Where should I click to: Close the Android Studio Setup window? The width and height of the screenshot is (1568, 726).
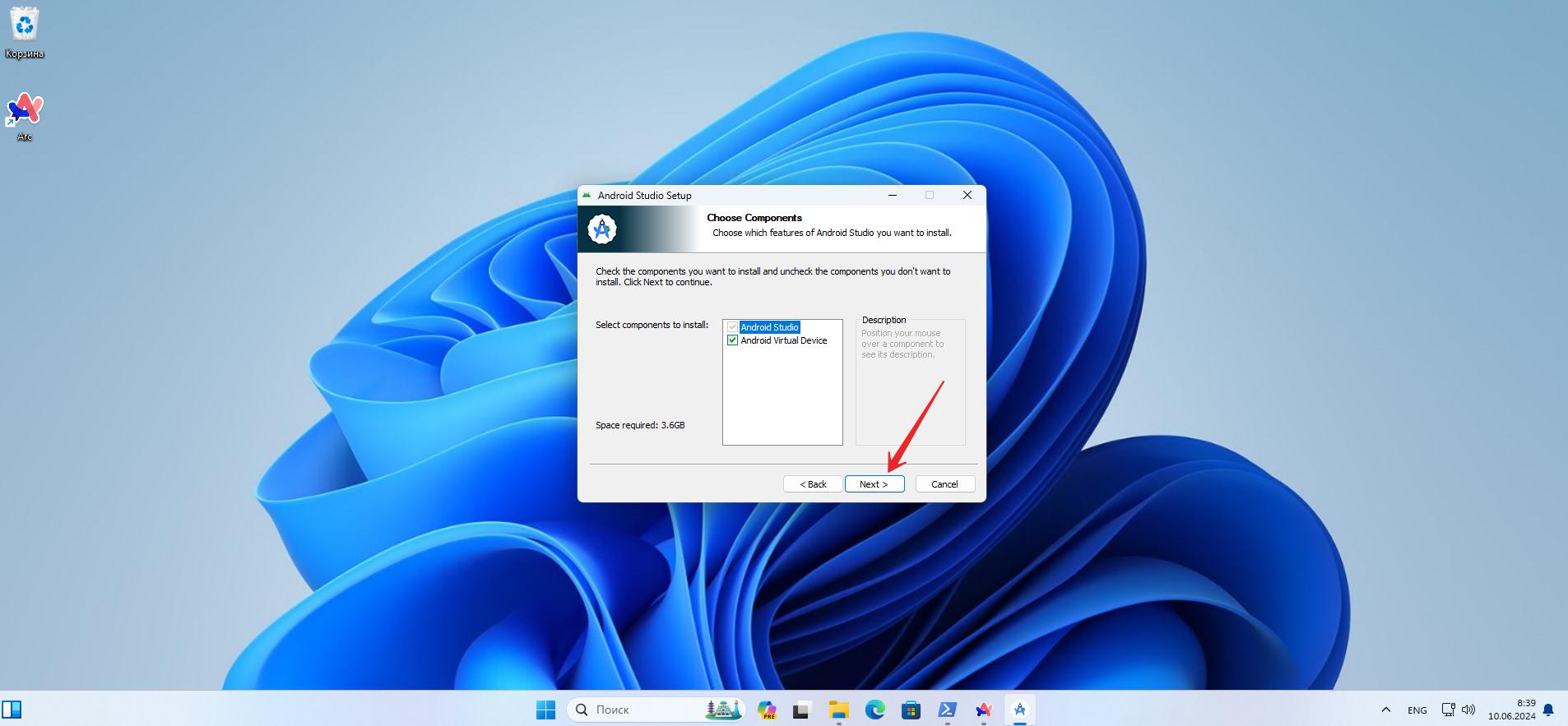(x=967, y=195)
